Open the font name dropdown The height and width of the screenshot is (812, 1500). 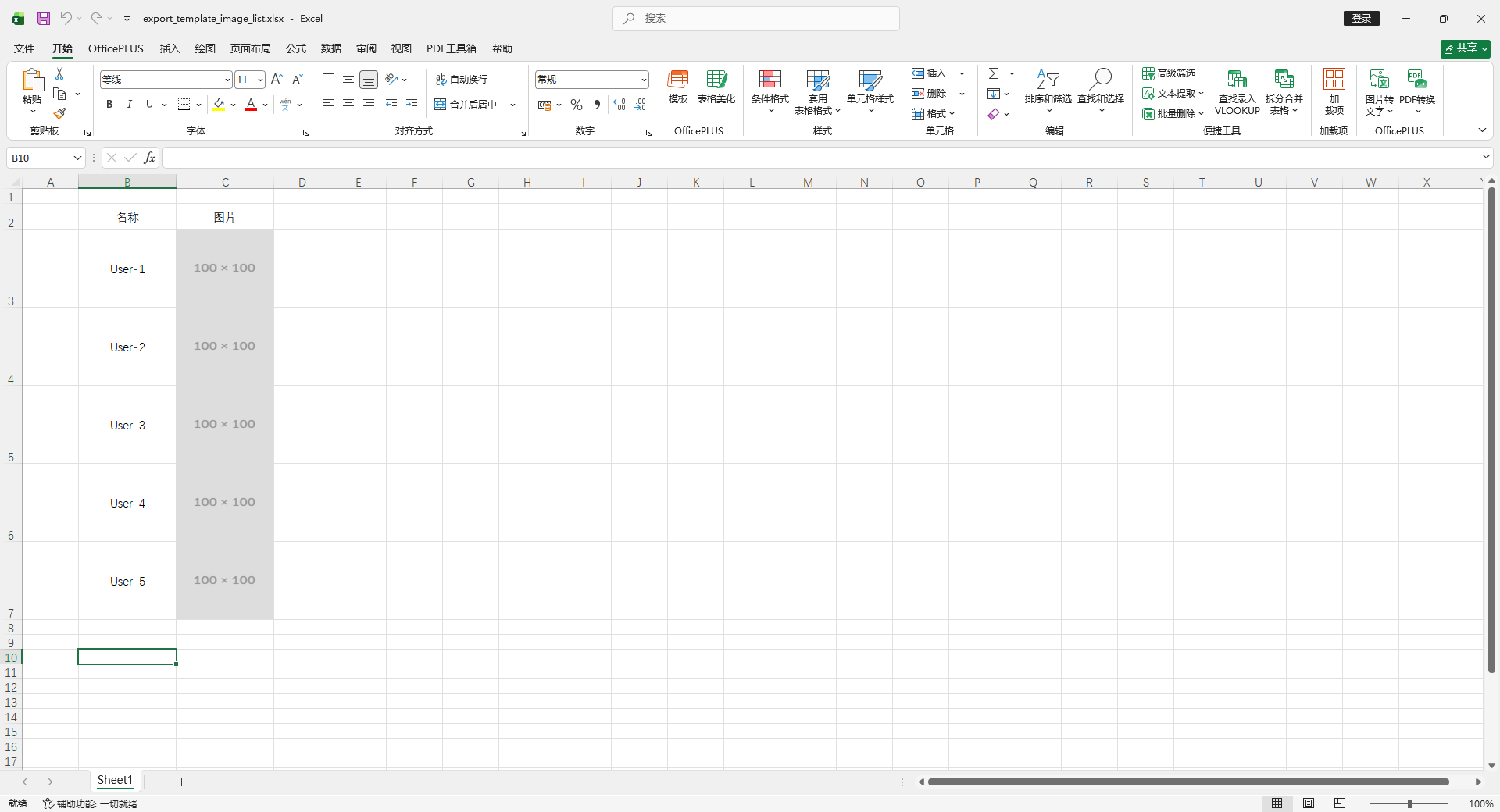[x=227, y=80]
